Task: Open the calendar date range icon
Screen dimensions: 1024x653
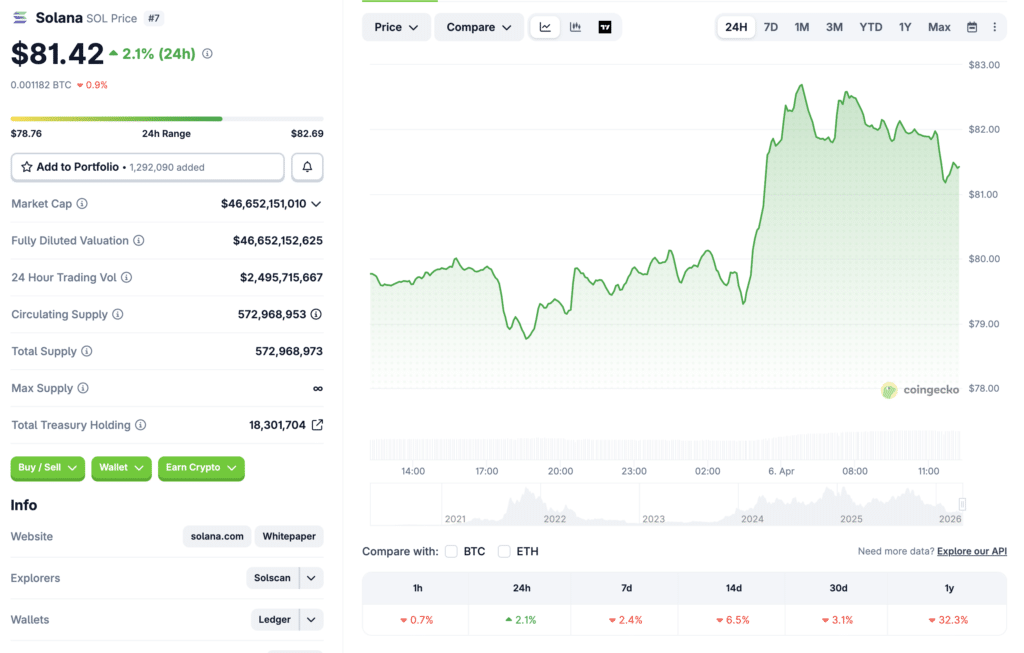Action: pyautogui.click(x=971, y=27)
